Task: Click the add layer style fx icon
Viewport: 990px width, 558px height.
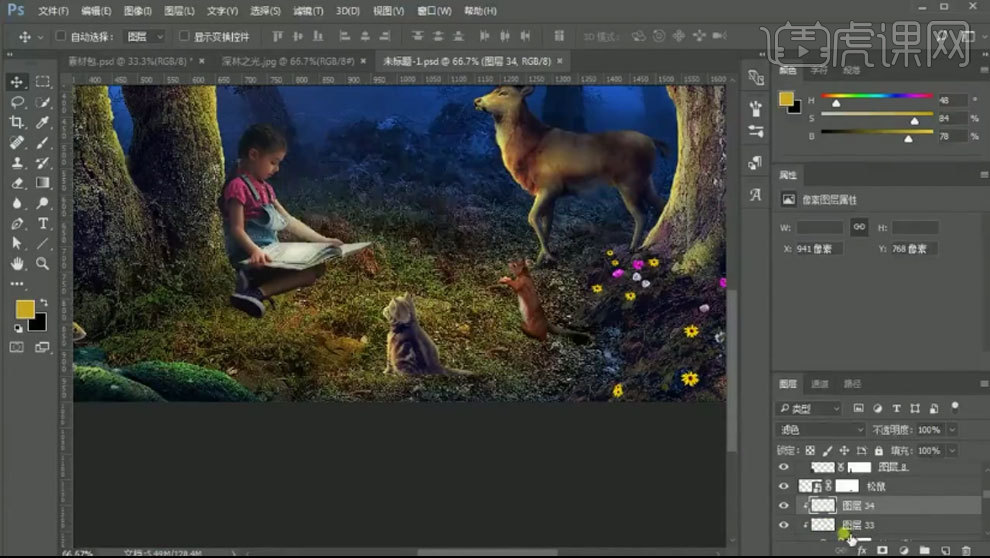Action: tap(862, 550)
